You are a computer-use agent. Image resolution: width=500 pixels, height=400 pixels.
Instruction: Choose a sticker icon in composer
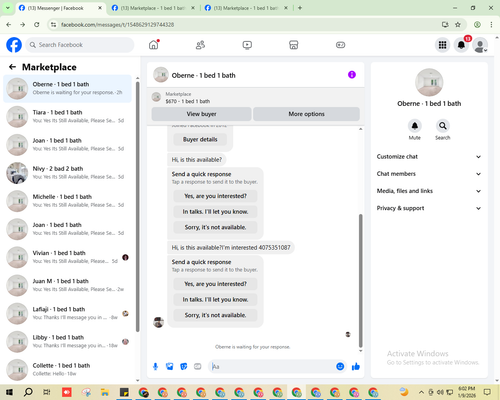[184, 367]
